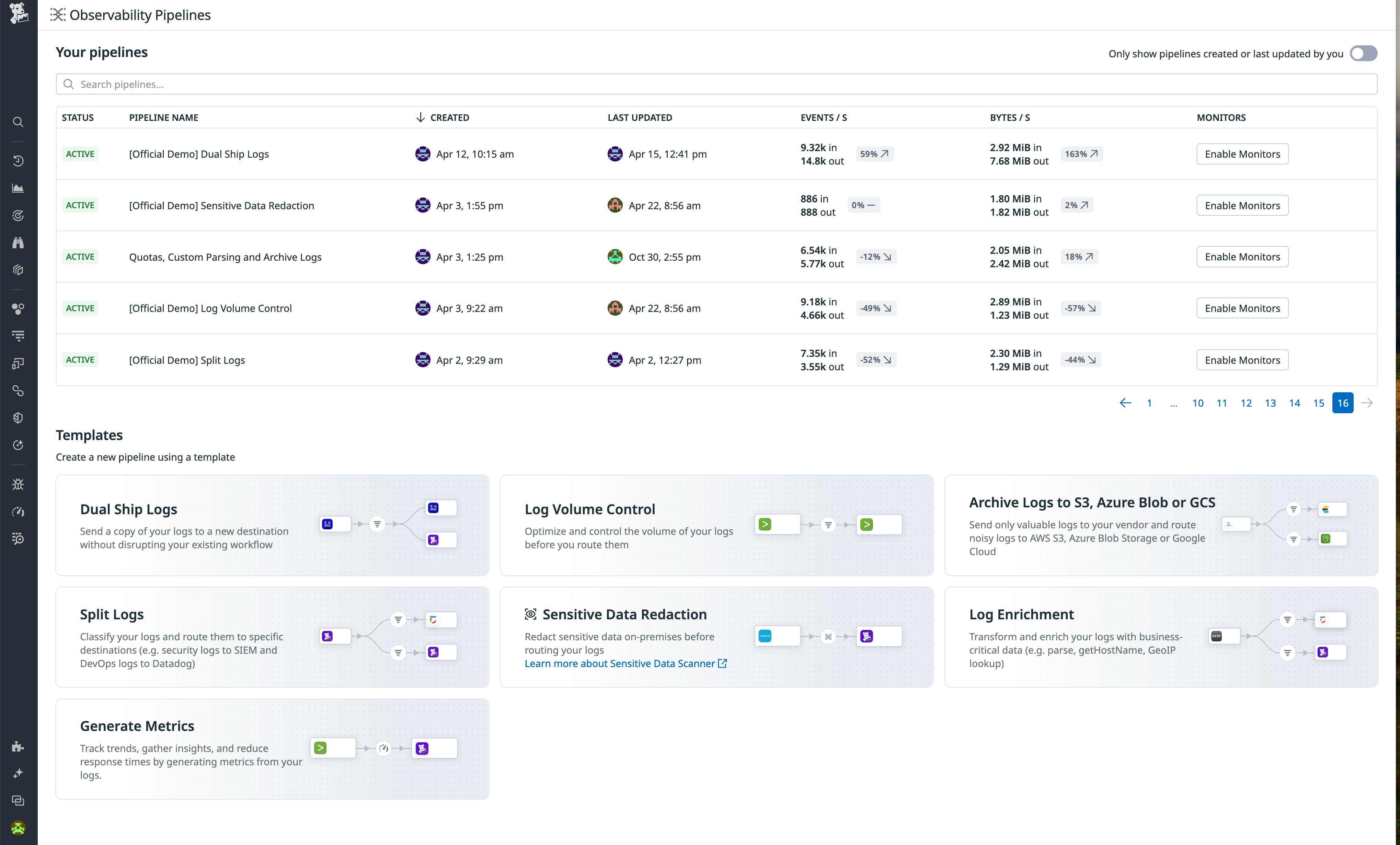Open the search sidebar icon
The image size is (1400, 845).
pos(18,122)
